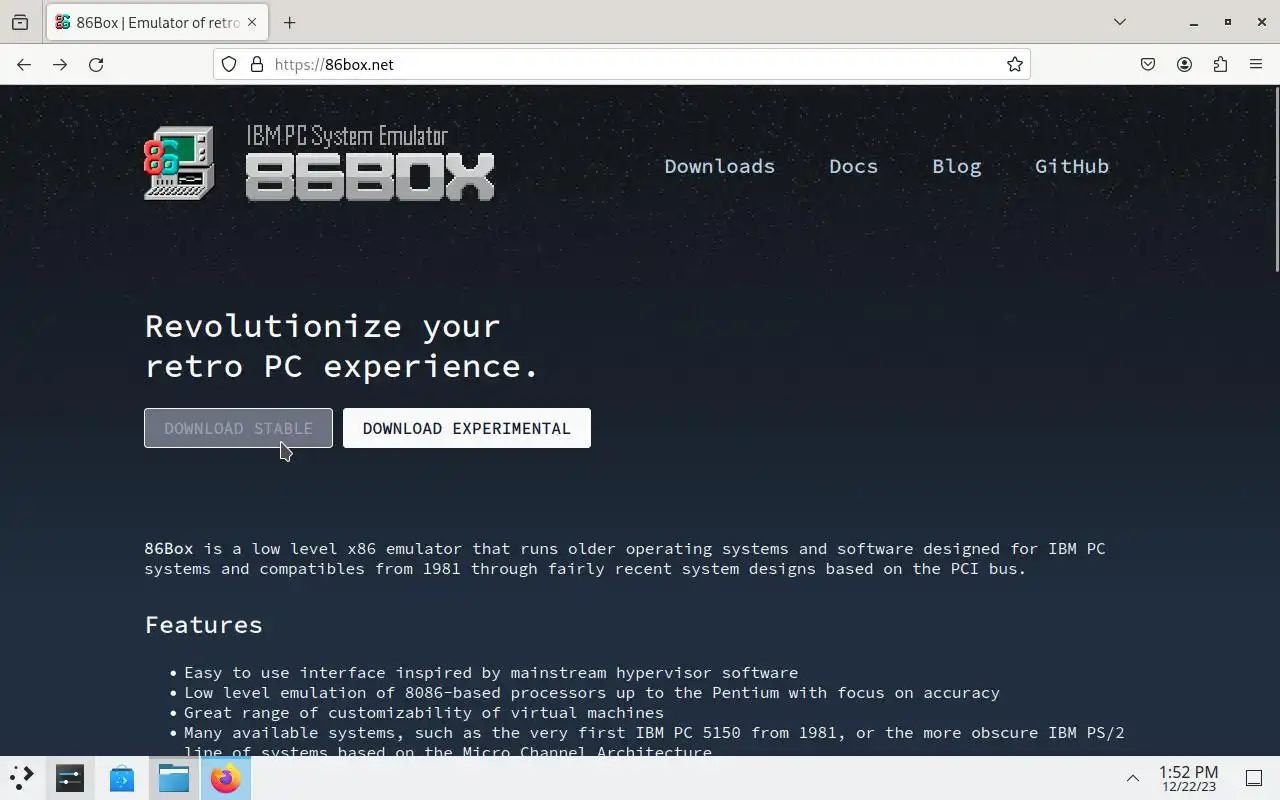The height and width of the screenshot is (800, 1280).
Task: Open the Firefox account icon
Action: pyautogui.click(x=1184, y=64)
